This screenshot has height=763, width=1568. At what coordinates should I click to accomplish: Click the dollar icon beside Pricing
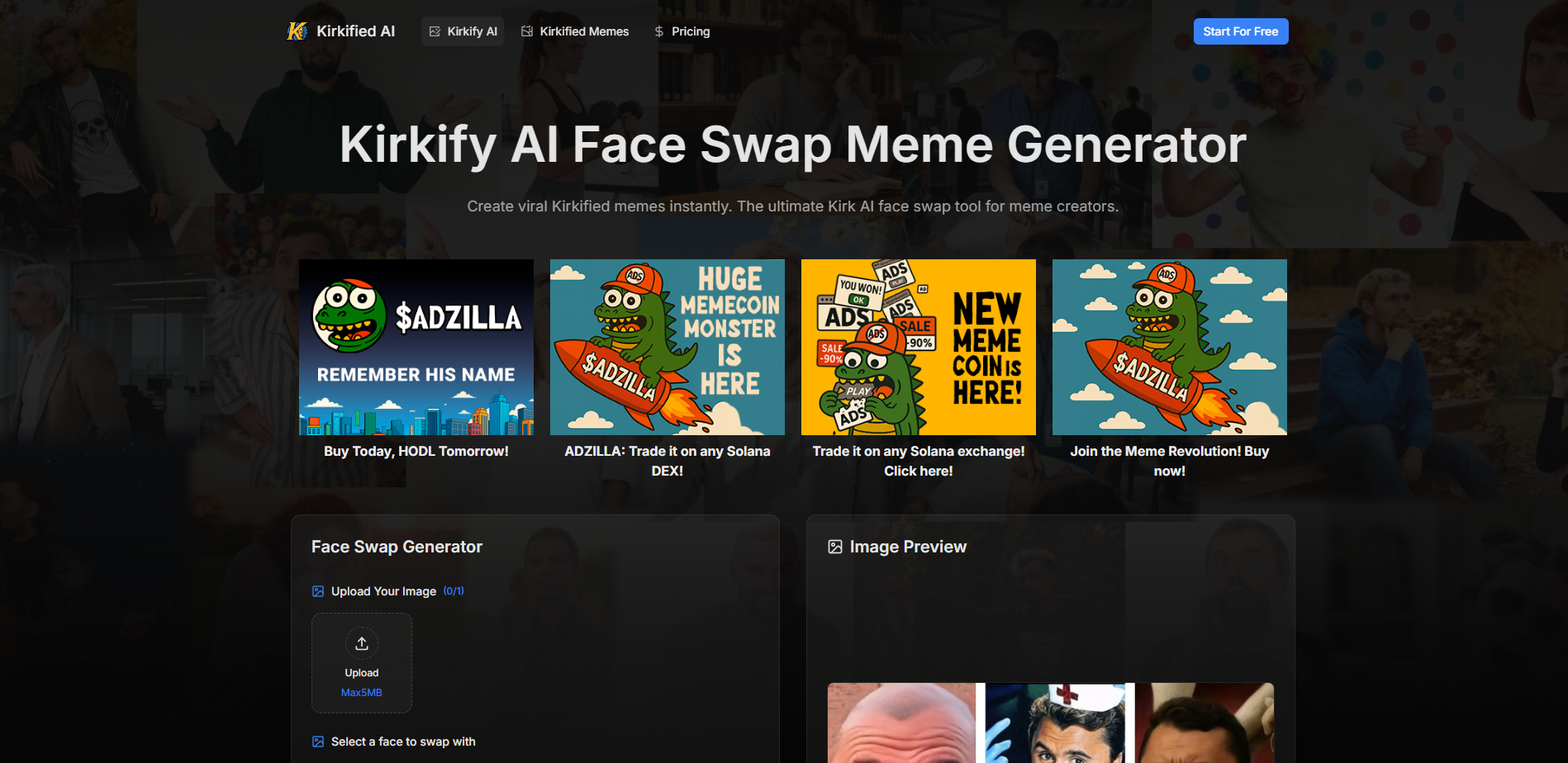click(658, 31)
